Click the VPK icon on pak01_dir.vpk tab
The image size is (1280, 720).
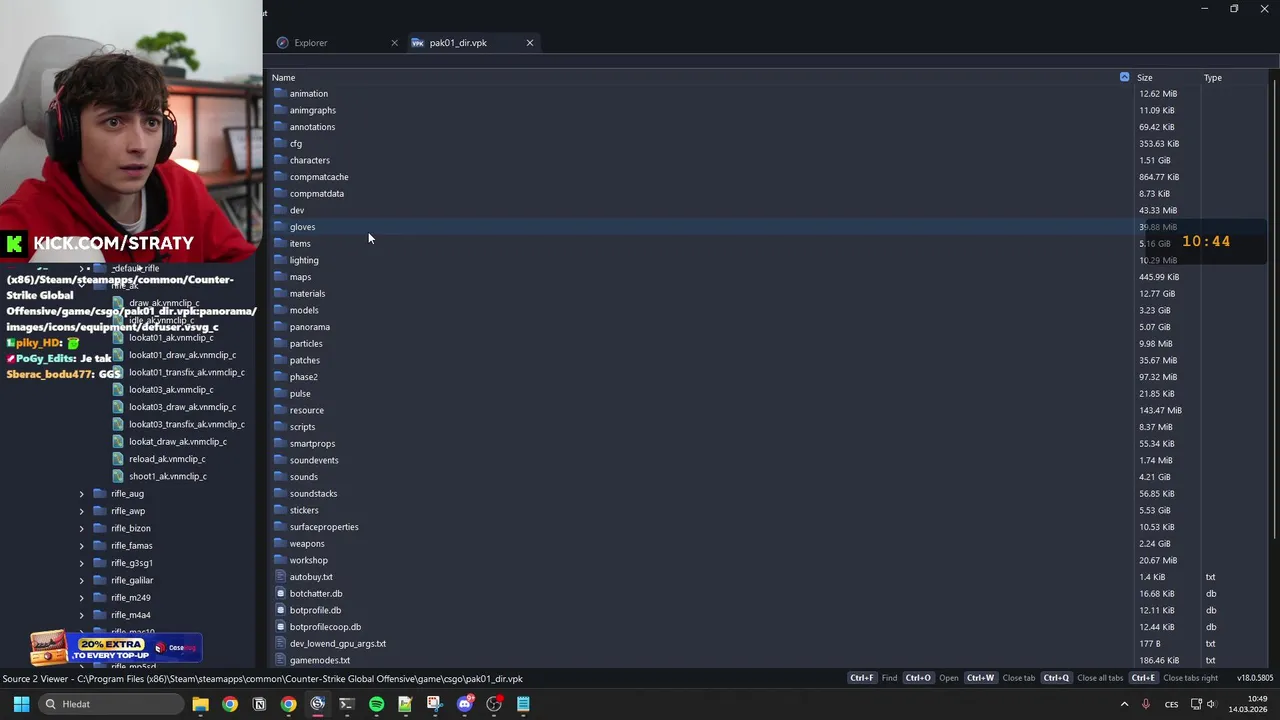coord(418,43)
